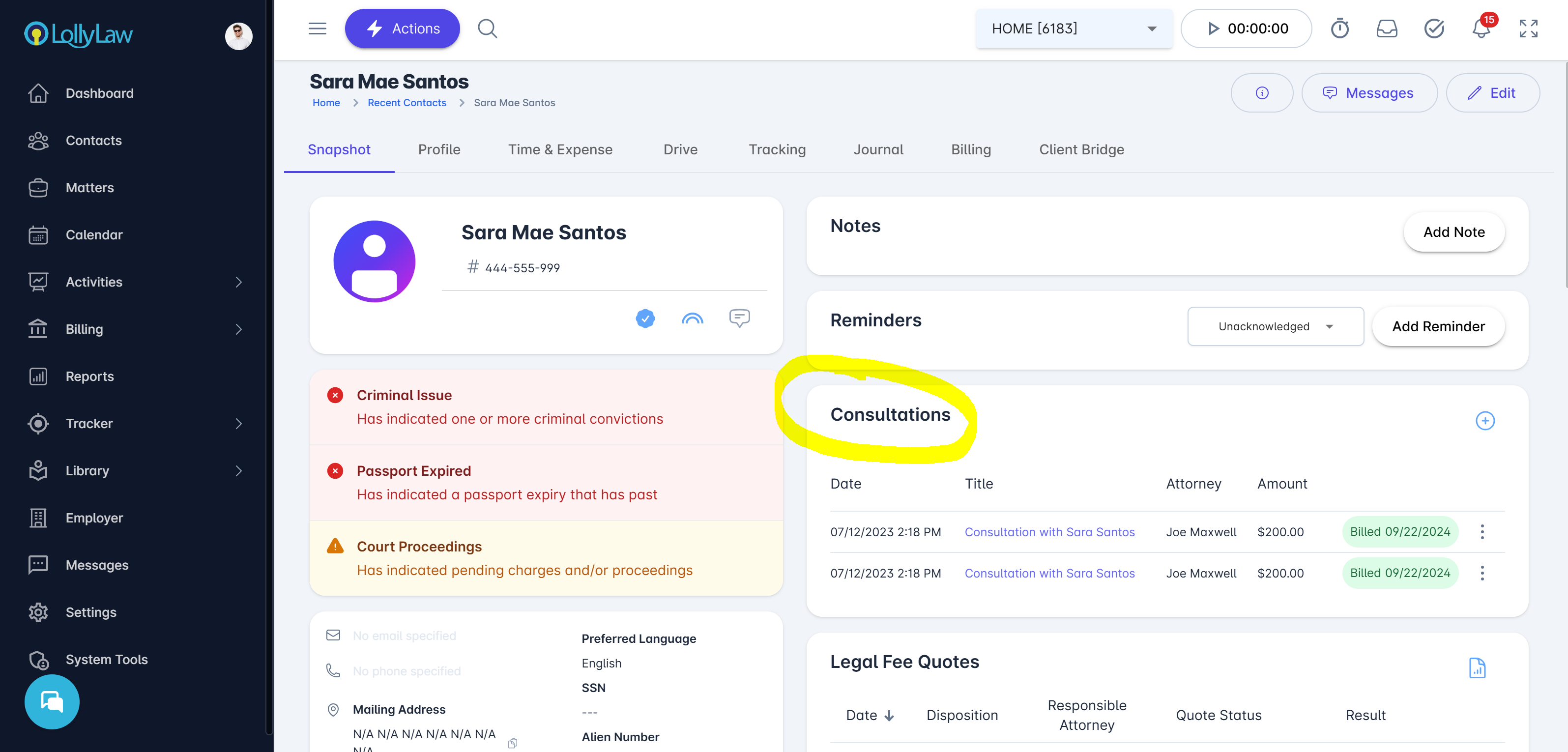Switch to the Time & Expense tab
Screen dimensions: 1568x752
click(x=560, y=150)
